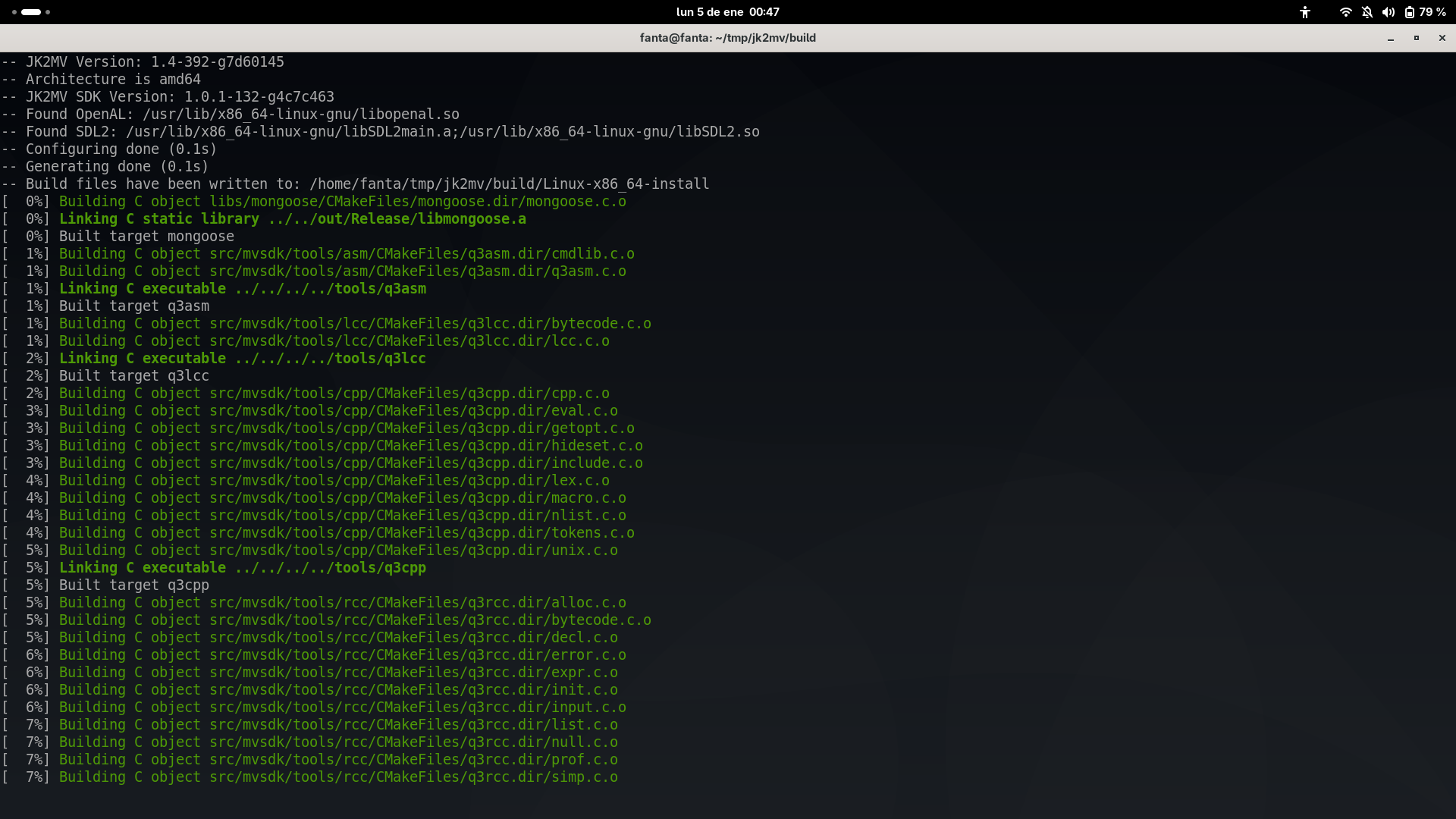Click the terminal title fanta@fanta: ~/tmp/jk2mv/build
The image size is (1456, 819).
[727, 38]
